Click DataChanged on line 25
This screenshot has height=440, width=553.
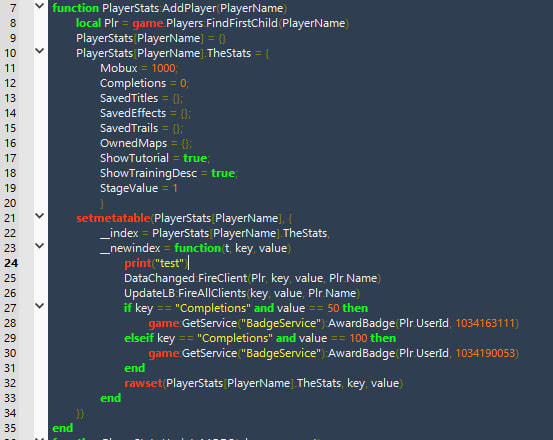(159, 278)
